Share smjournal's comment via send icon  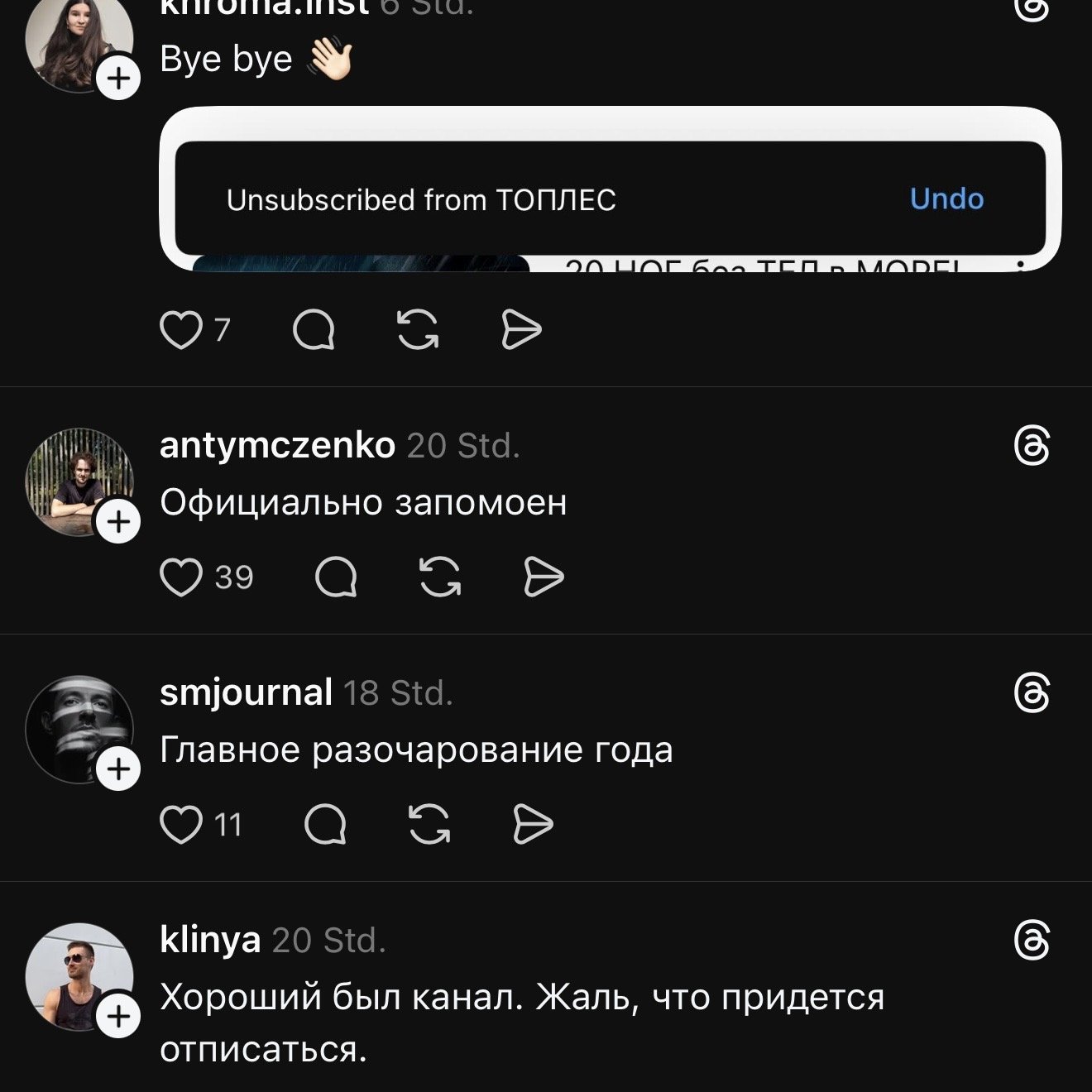(533, 825)
